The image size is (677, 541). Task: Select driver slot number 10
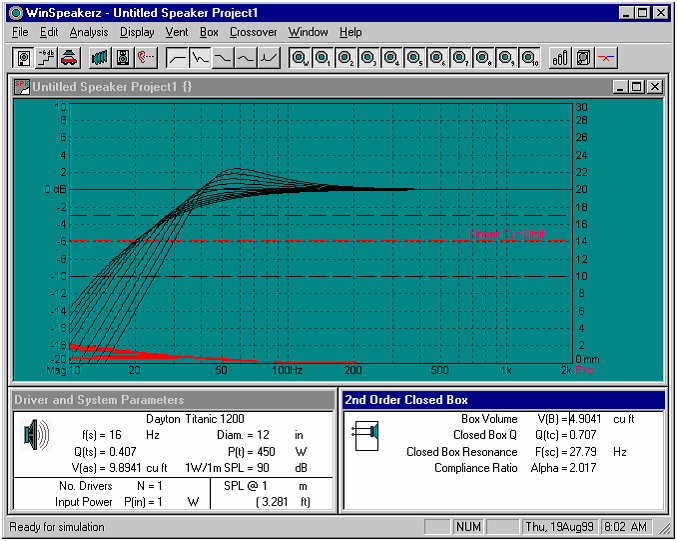pyautogui.click(x=530, y=57)
